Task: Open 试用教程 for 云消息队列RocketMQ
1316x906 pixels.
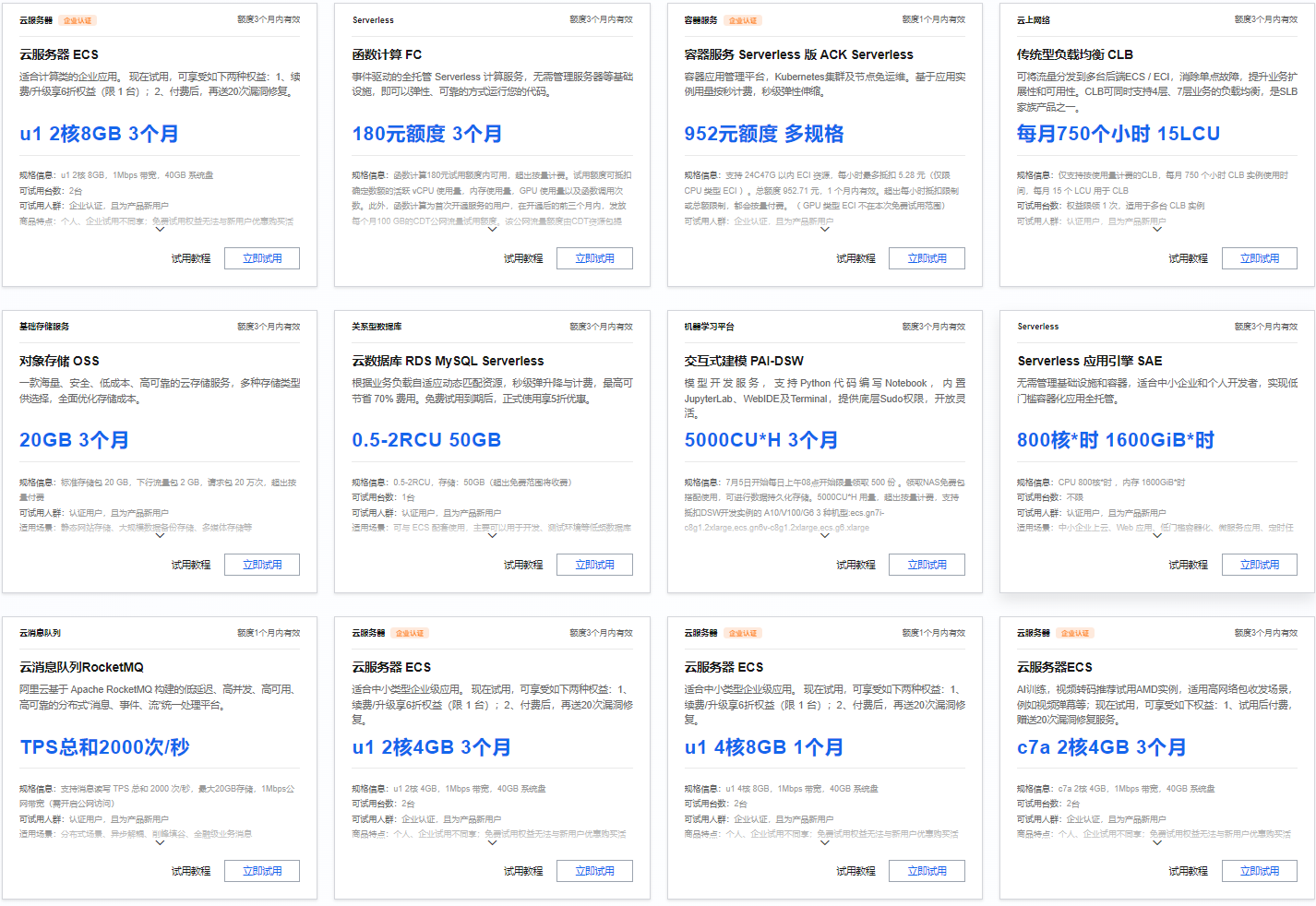Action: (x=191, y=871)
